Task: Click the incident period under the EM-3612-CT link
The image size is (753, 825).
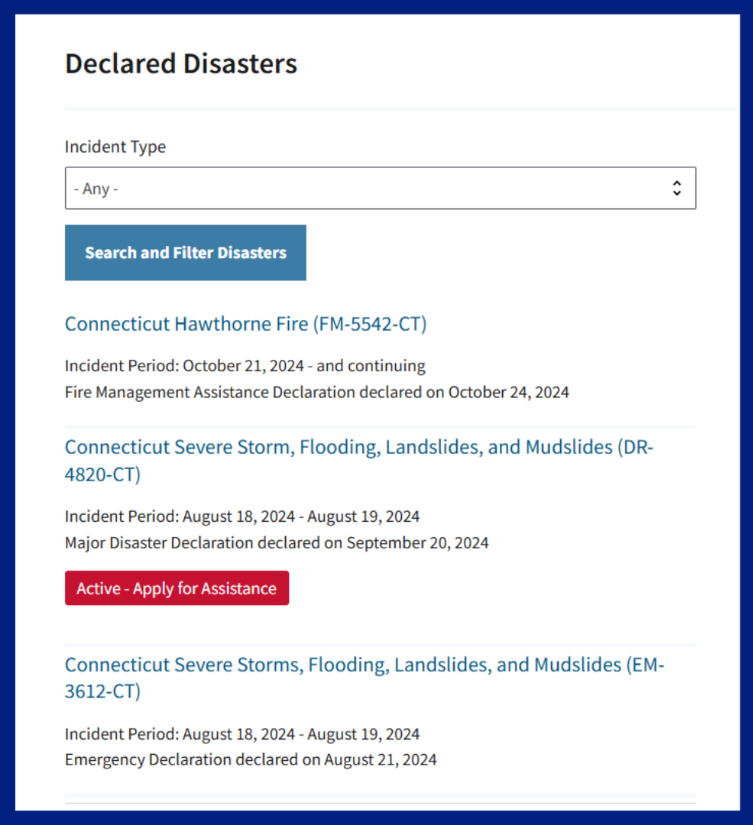Action: click(242, 734)
